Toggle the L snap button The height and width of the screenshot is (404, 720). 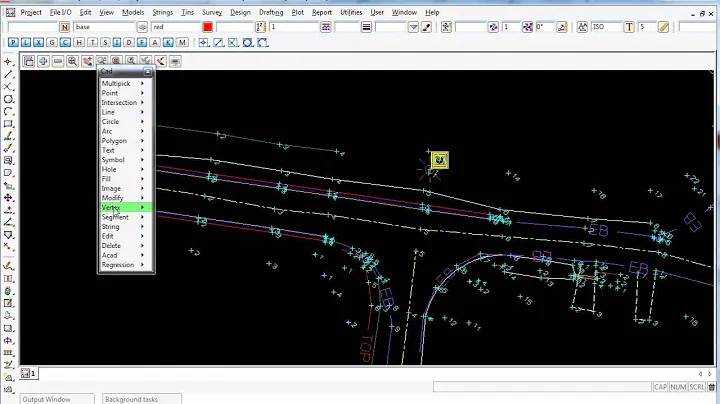coord(26,43)
